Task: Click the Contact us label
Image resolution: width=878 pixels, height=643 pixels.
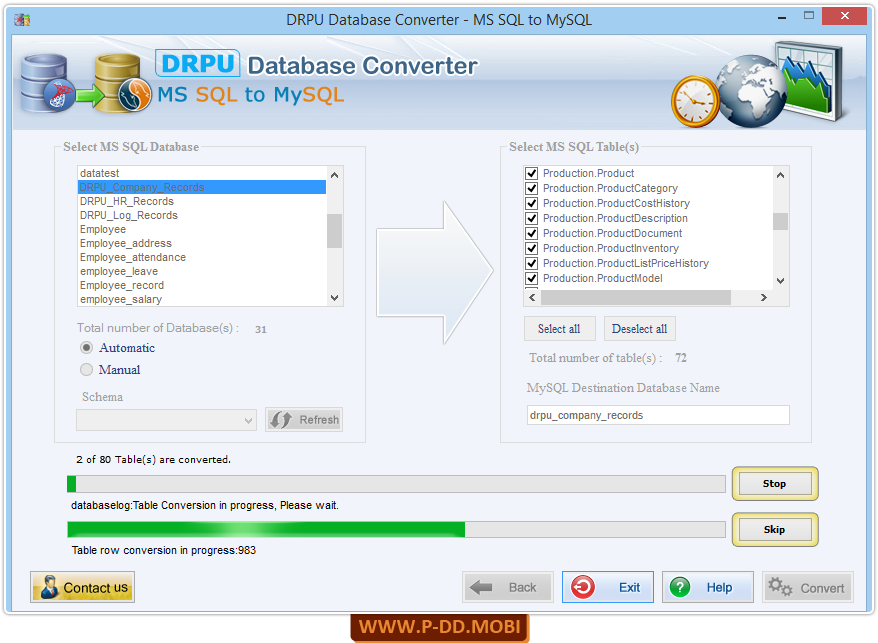Action: coord(95,588)
